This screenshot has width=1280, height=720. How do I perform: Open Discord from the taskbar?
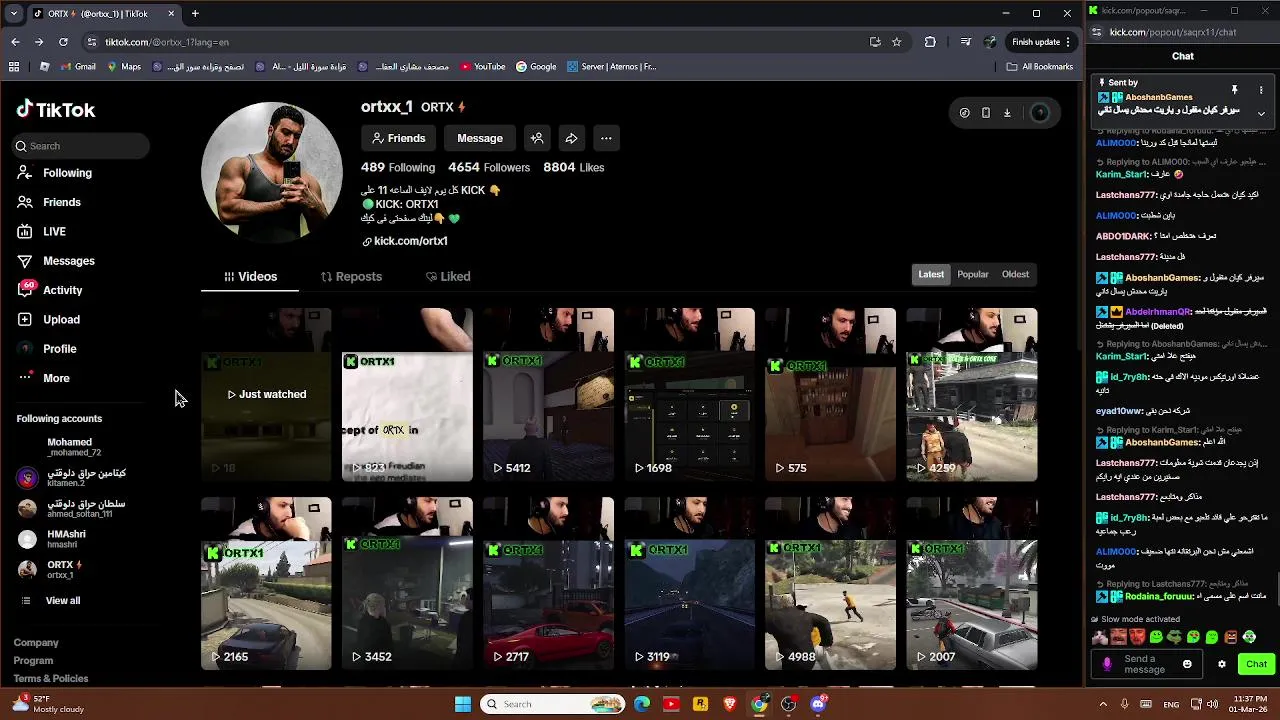click(818, 704)
